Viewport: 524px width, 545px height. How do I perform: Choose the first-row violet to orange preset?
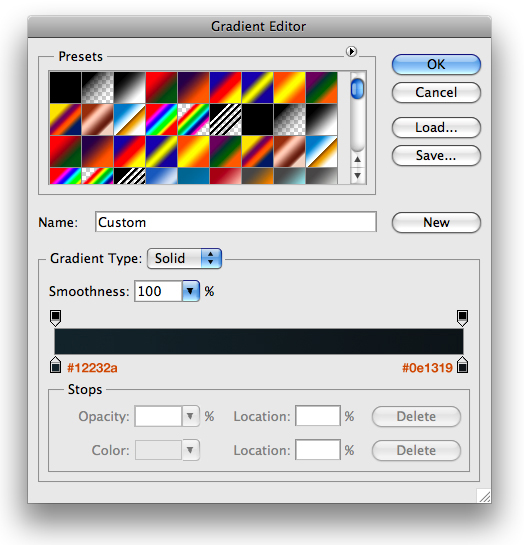(193, 88)
